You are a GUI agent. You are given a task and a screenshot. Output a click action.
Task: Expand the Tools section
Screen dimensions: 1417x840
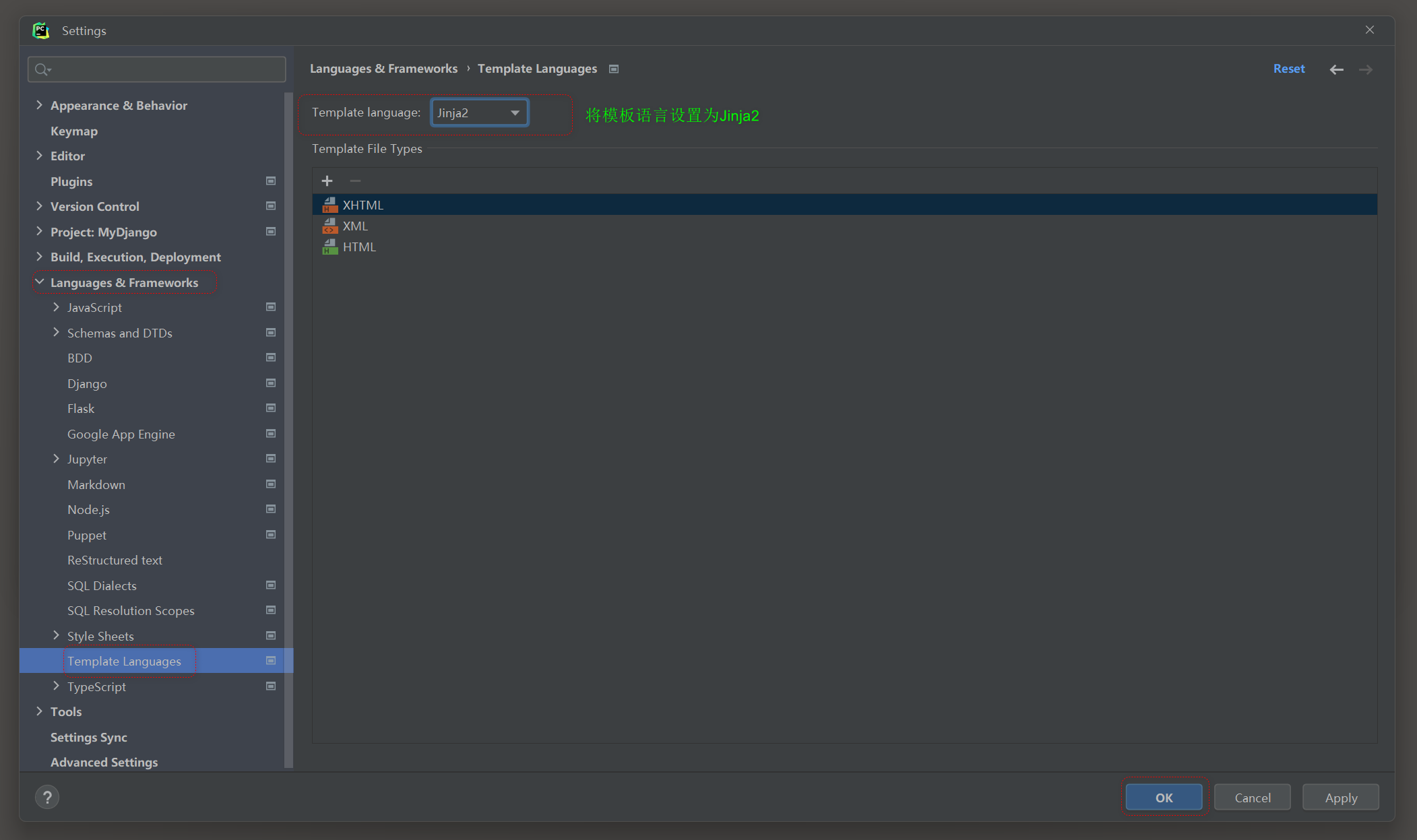(x=39, y=711)
